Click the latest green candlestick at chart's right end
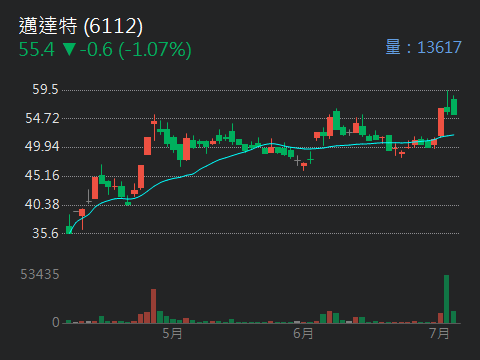This screenshot has height=360, width=480. coord(454,106)
